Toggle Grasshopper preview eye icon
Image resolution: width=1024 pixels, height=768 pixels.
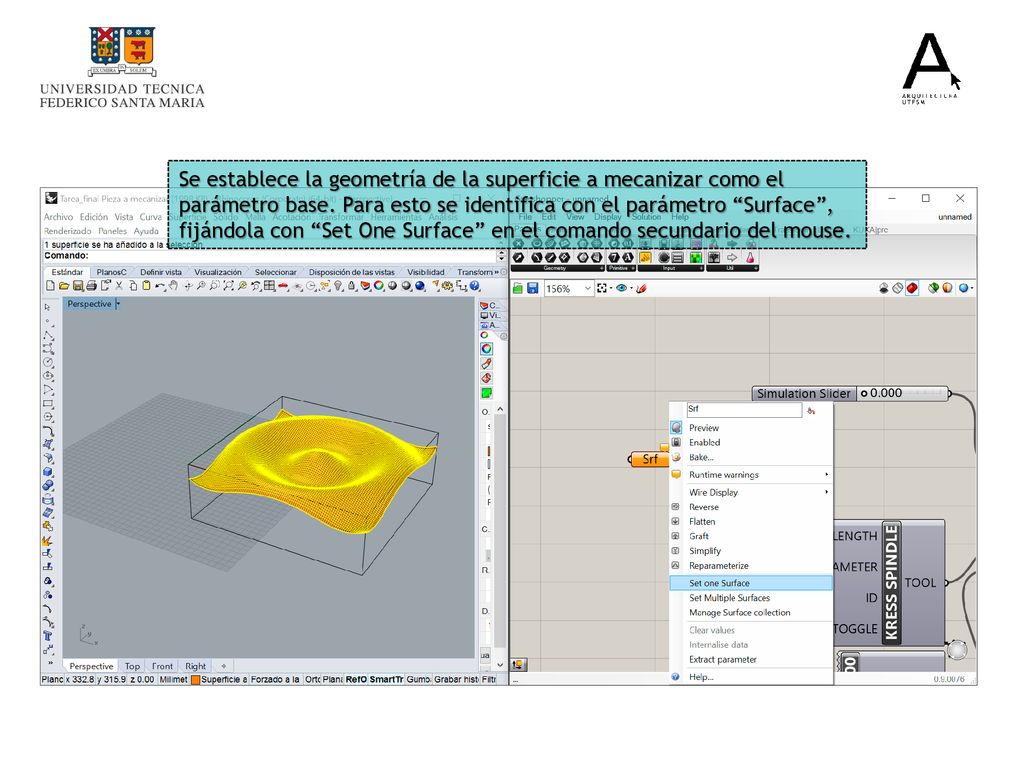click(621, 288)
